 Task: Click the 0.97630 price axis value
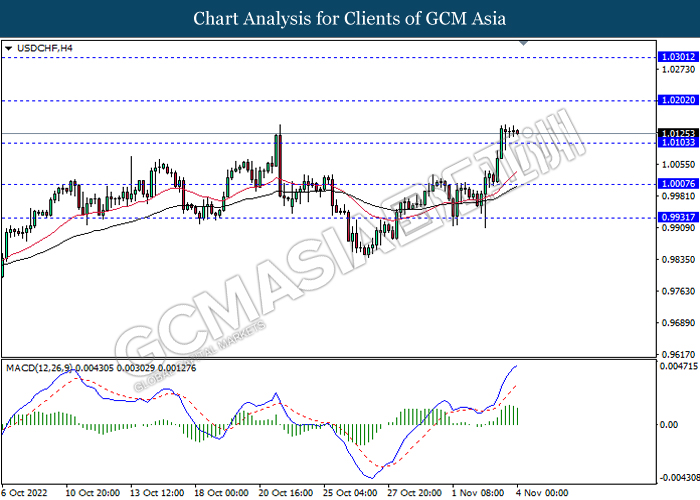pos(678,291)
